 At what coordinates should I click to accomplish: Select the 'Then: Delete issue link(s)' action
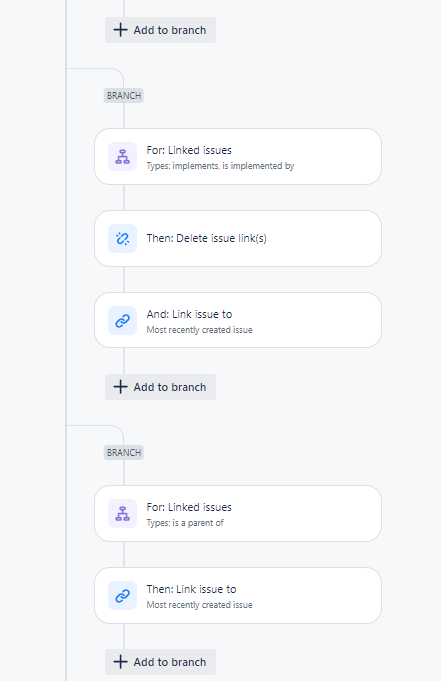[x=238, y=238]
